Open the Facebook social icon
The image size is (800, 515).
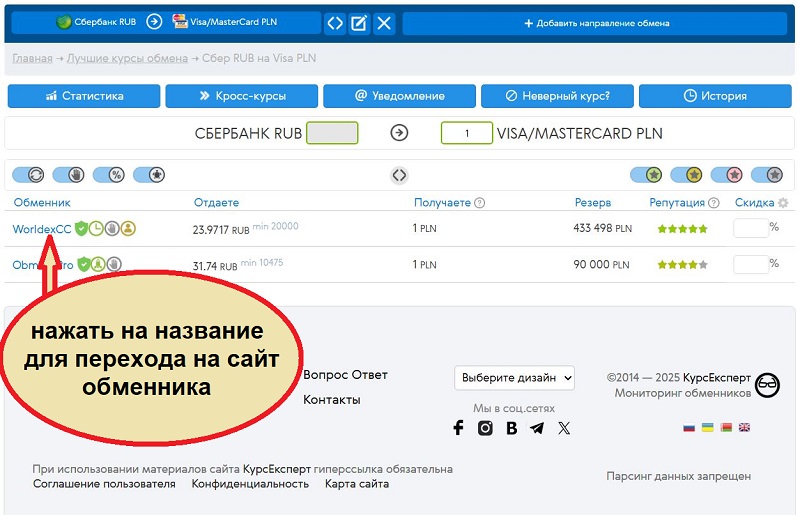(x=458, y=428)
